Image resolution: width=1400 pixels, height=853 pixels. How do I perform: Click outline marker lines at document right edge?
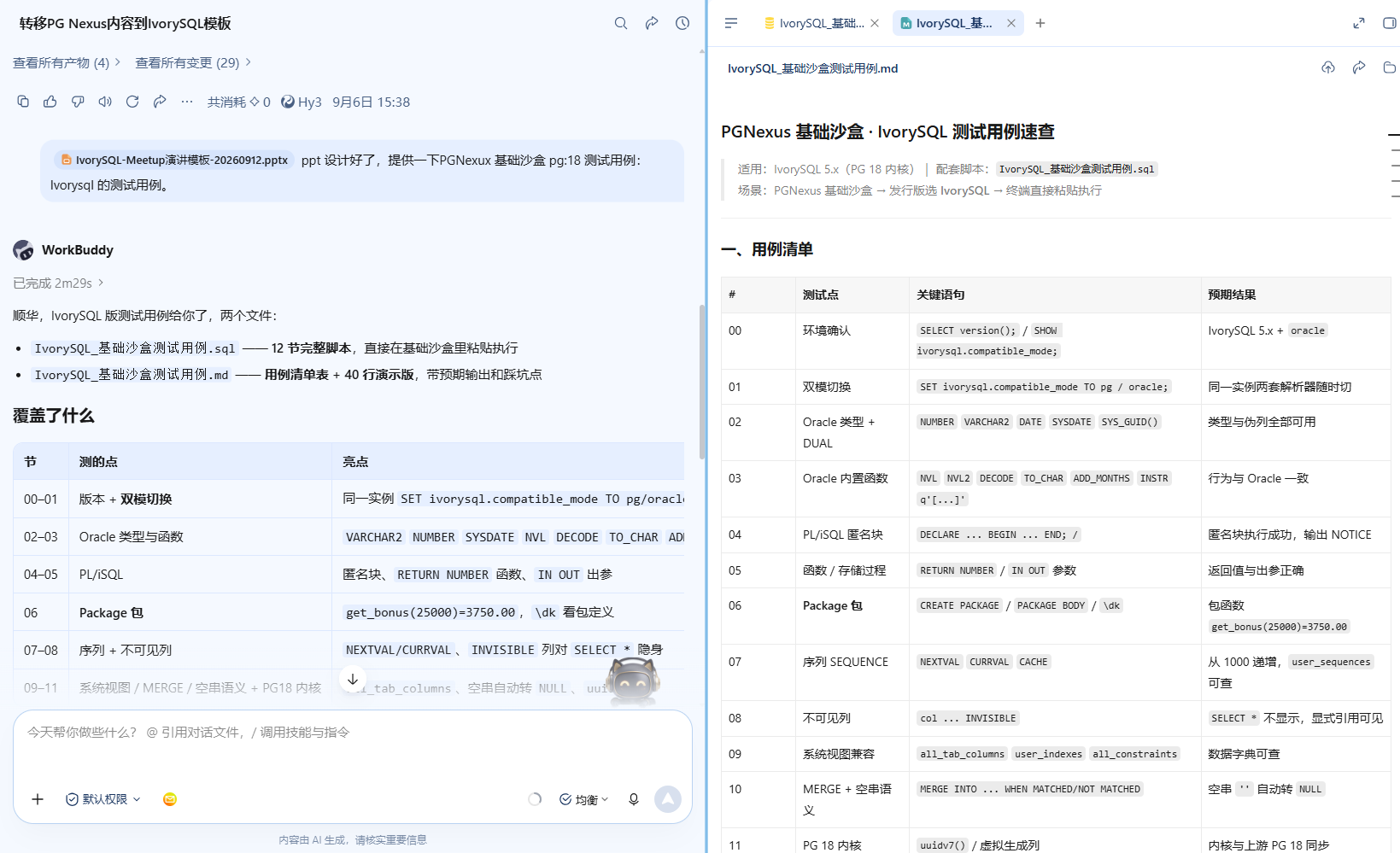coord(1394,166)
